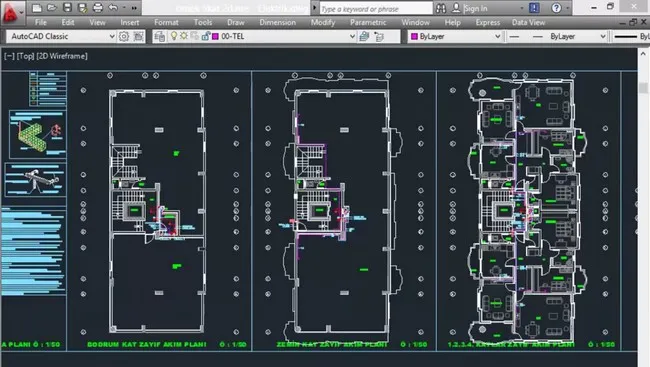Click the Sign In button
This screenshot has width=650, height=367.
475,8
